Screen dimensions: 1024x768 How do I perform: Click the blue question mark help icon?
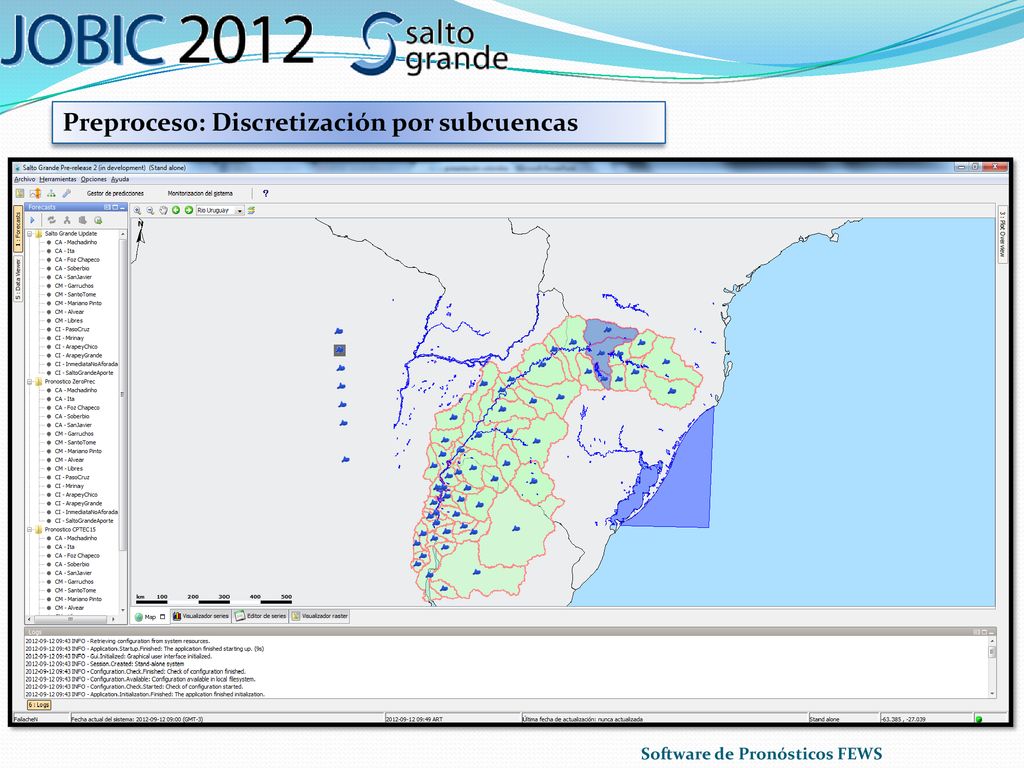tap(265, 193)
